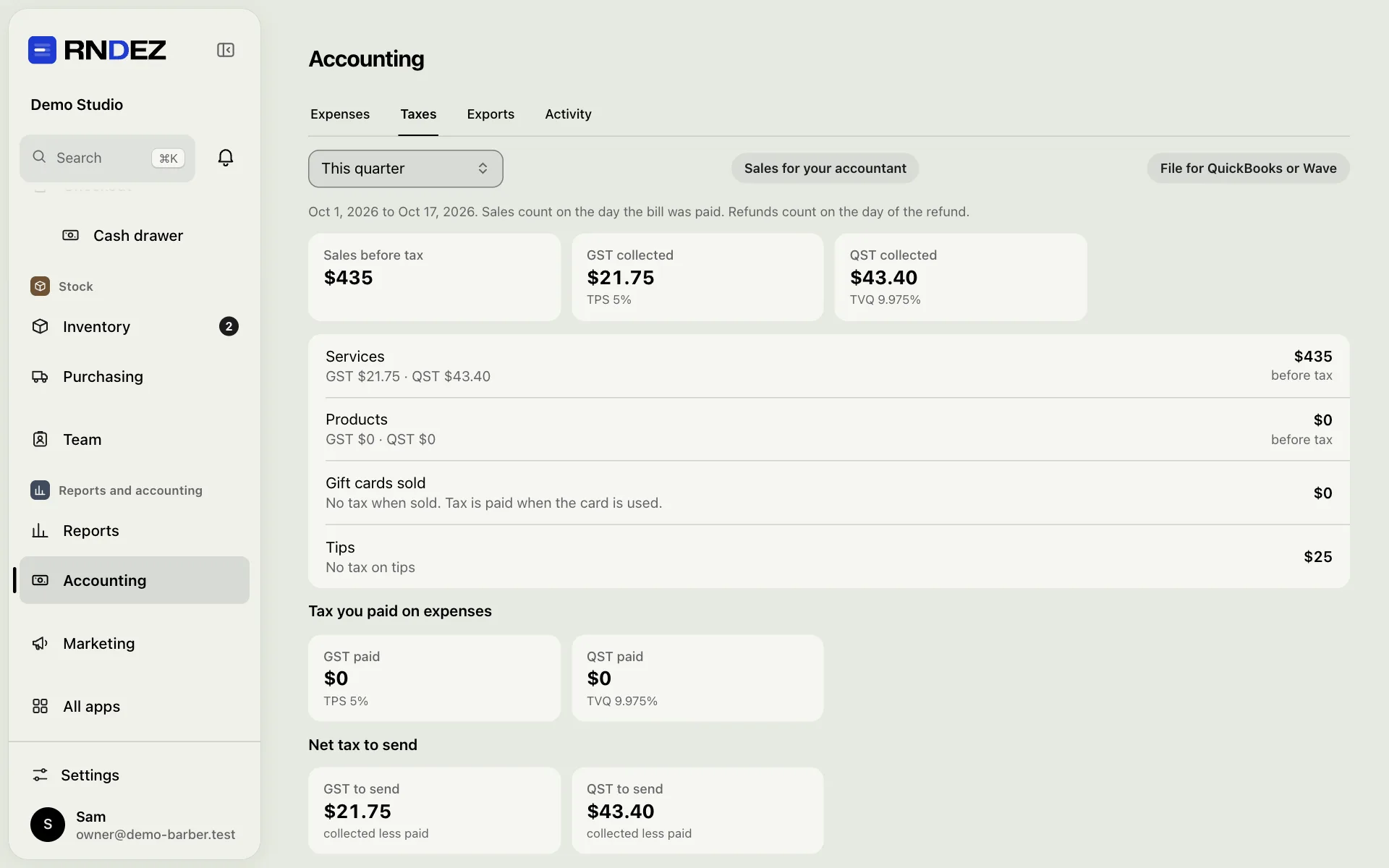Image resolution: width=1389 pixels, height=868 pixels.
Task: Open the Exports tab
Action: click(490, 114)
